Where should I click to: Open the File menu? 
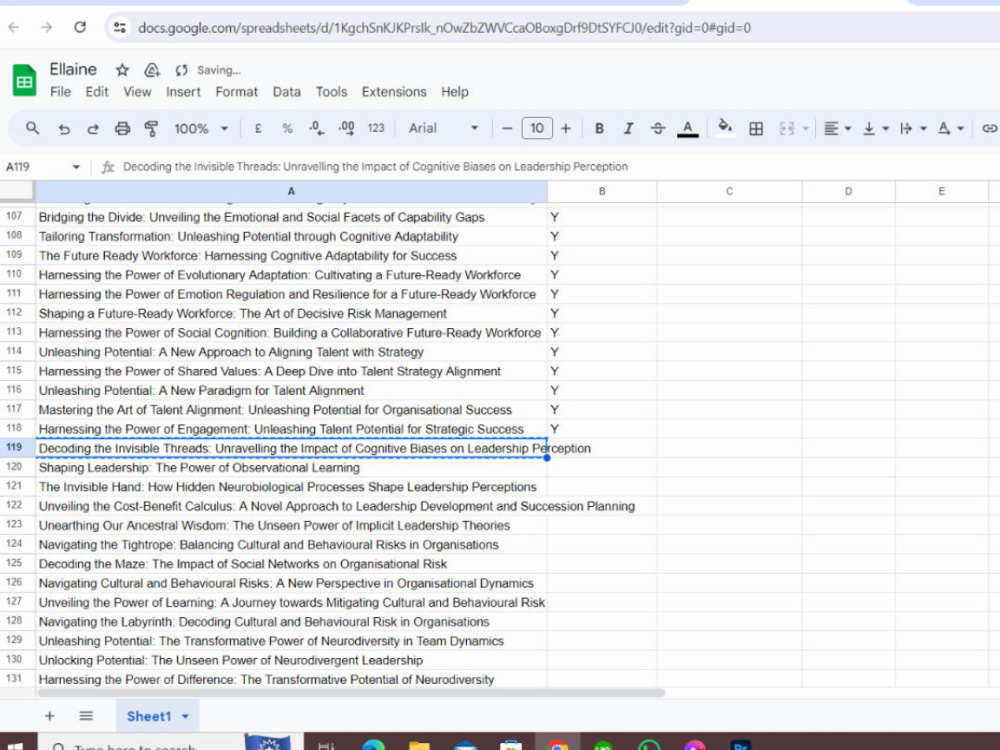coord(61,92)
